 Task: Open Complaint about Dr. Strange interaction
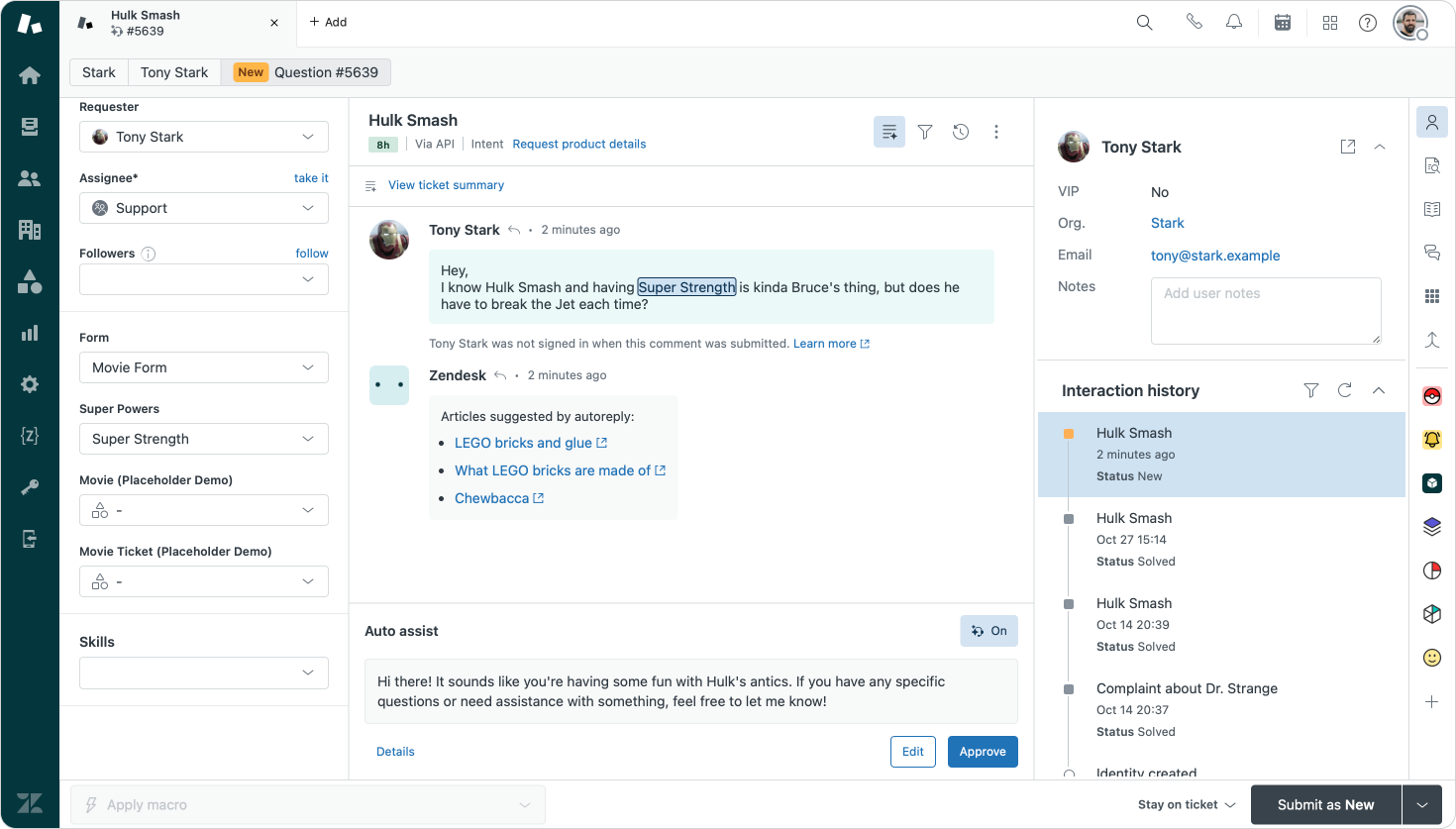(x=1221, y=710)
